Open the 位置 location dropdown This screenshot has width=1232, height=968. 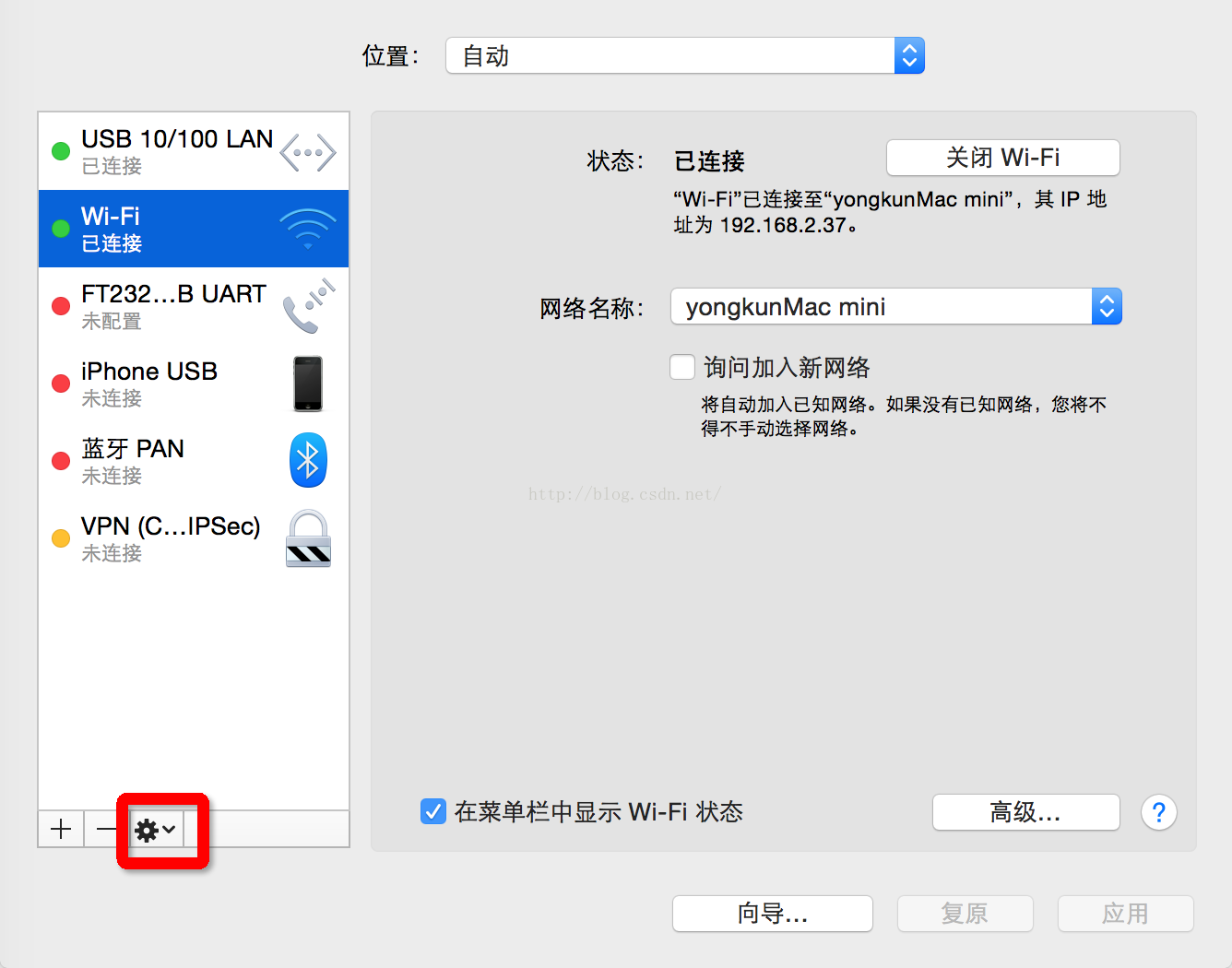click(685, 55)
